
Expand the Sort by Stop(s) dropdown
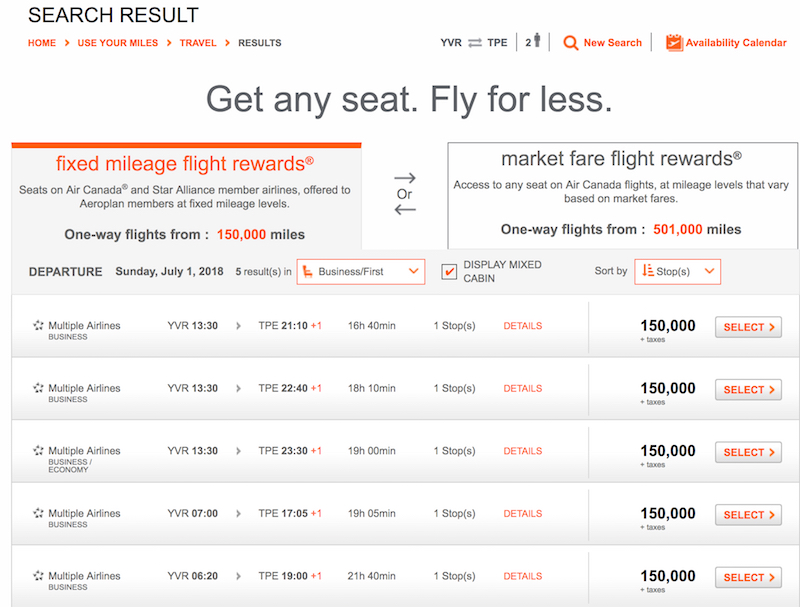click(678, 271)
